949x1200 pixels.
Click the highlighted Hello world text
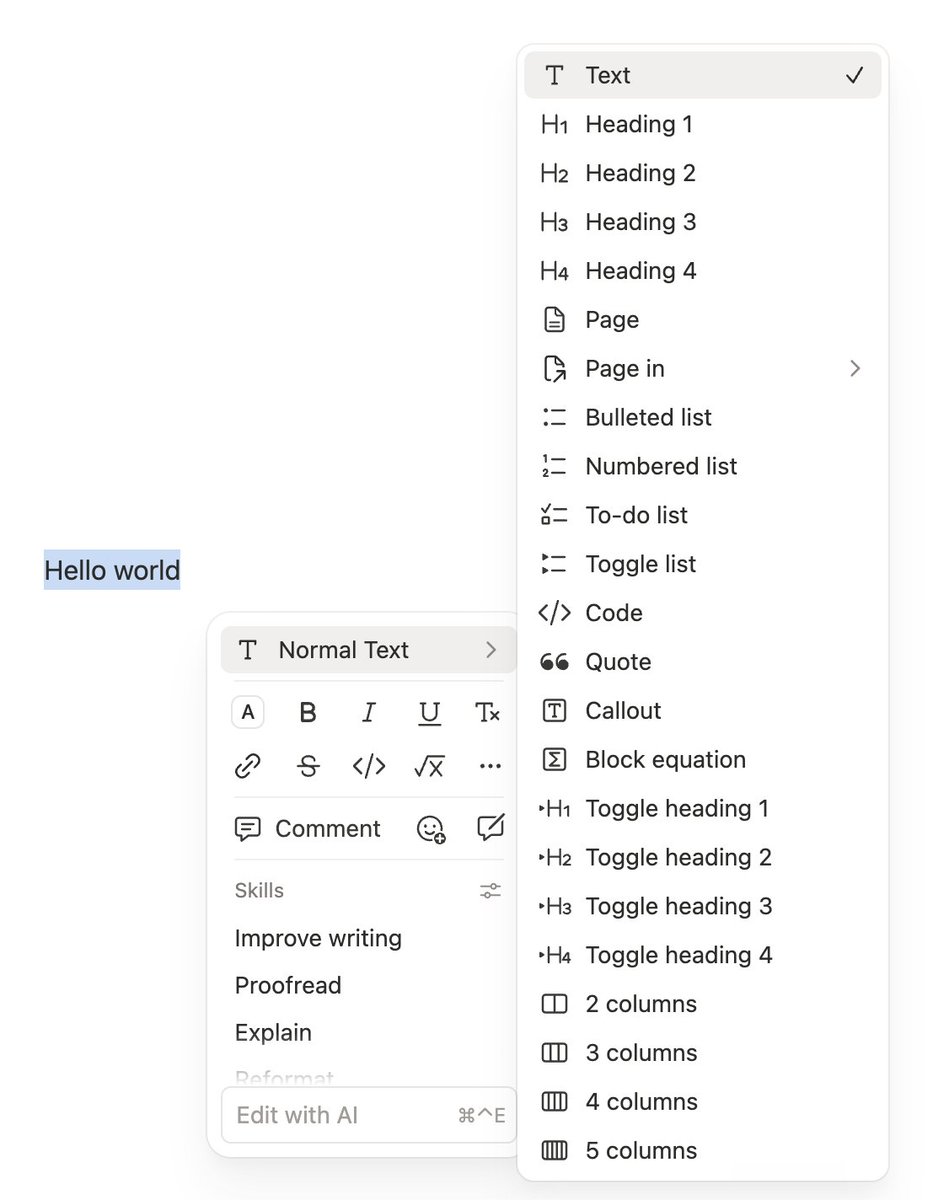112,570
